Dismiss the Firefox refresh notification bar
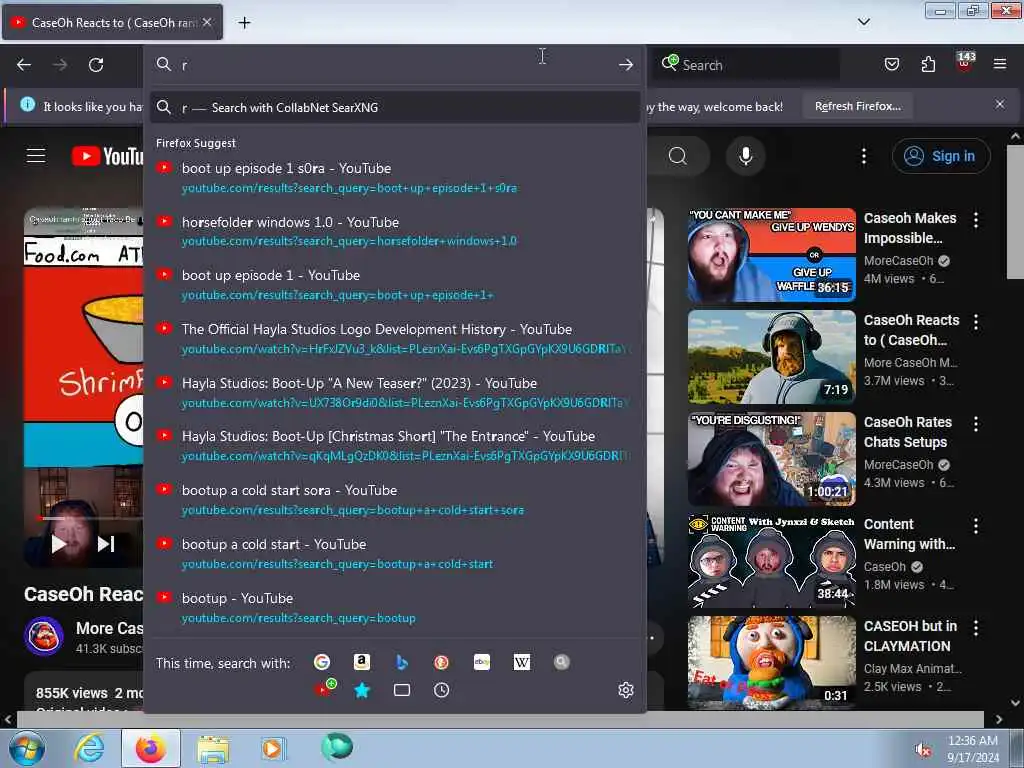The image size is (1024, 768). click(x=1000, y=104)
